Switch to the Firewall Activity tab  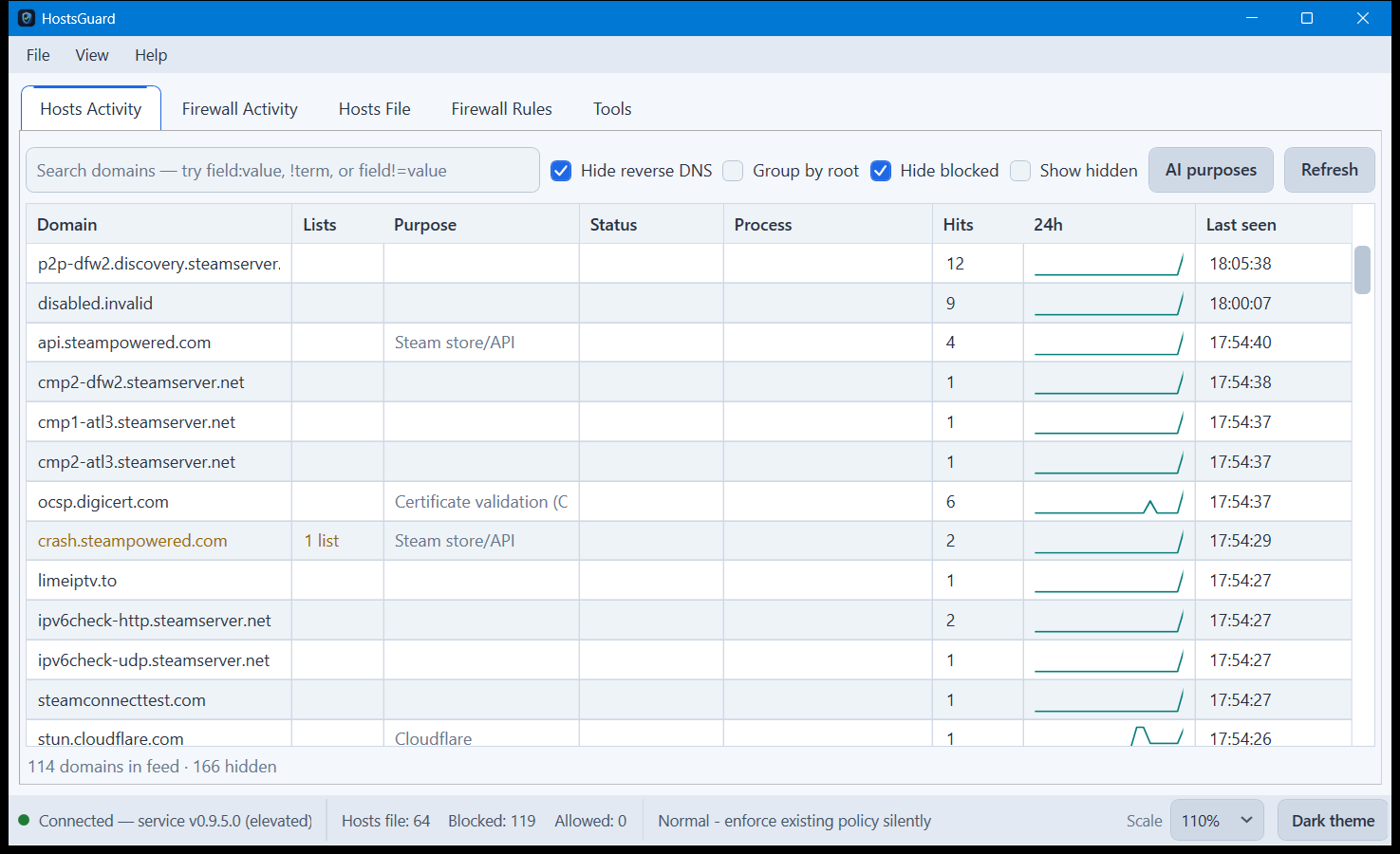click(x=240, y=109)
